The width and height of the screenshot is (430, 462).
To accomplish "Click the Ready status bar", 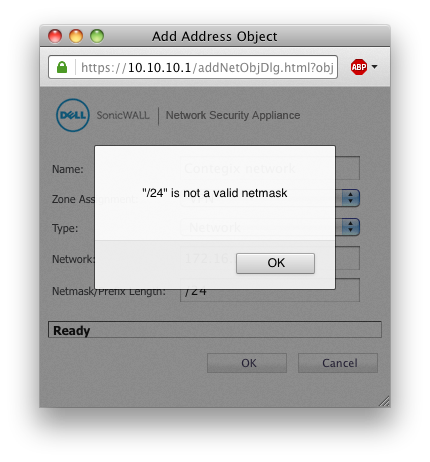I will [215, 330].
